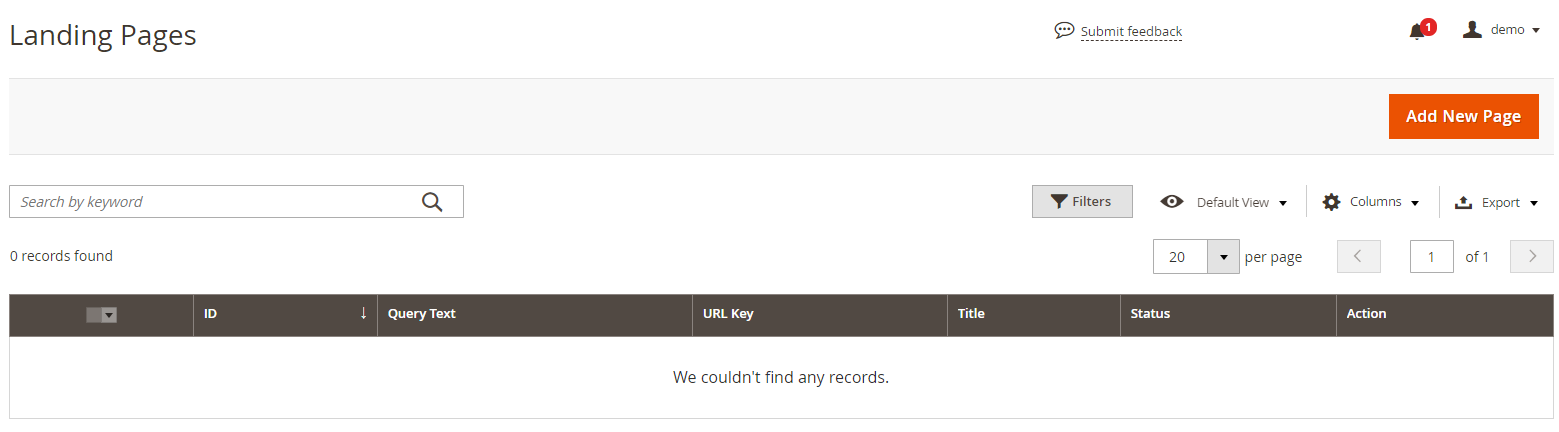This screenshot has height=432, width=1559.
Task: Click the eye icon for Default View
Action: coord(1172,201)
